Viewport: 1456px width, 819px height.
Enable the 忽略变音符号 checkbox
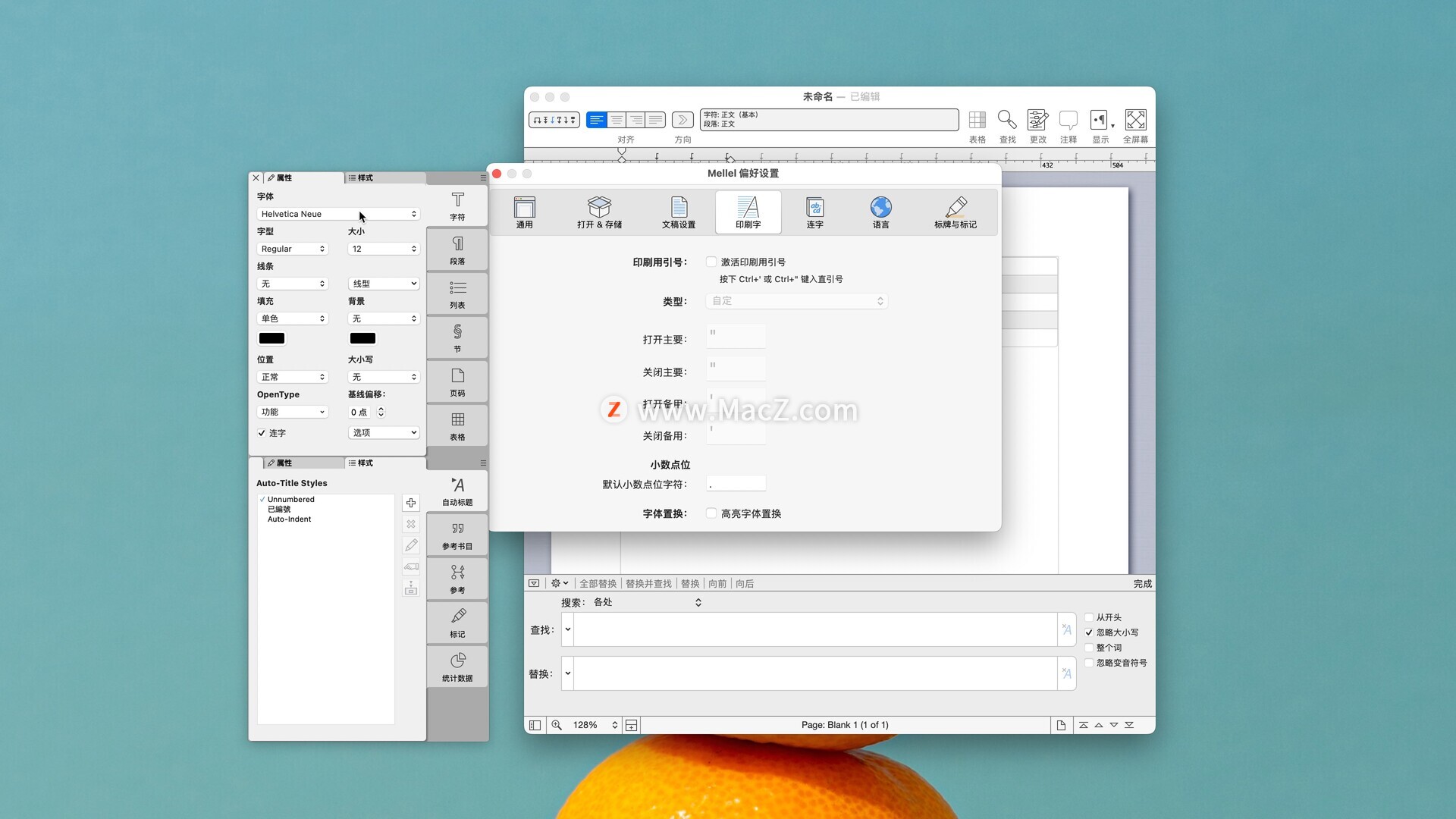coord(1089,663)
